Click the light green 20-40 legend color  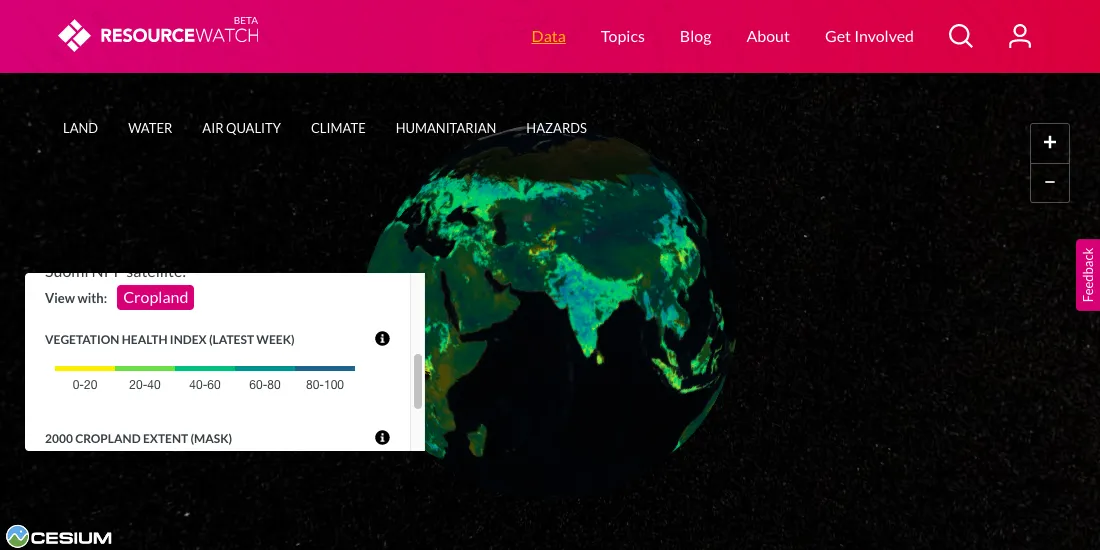(145, 368)
